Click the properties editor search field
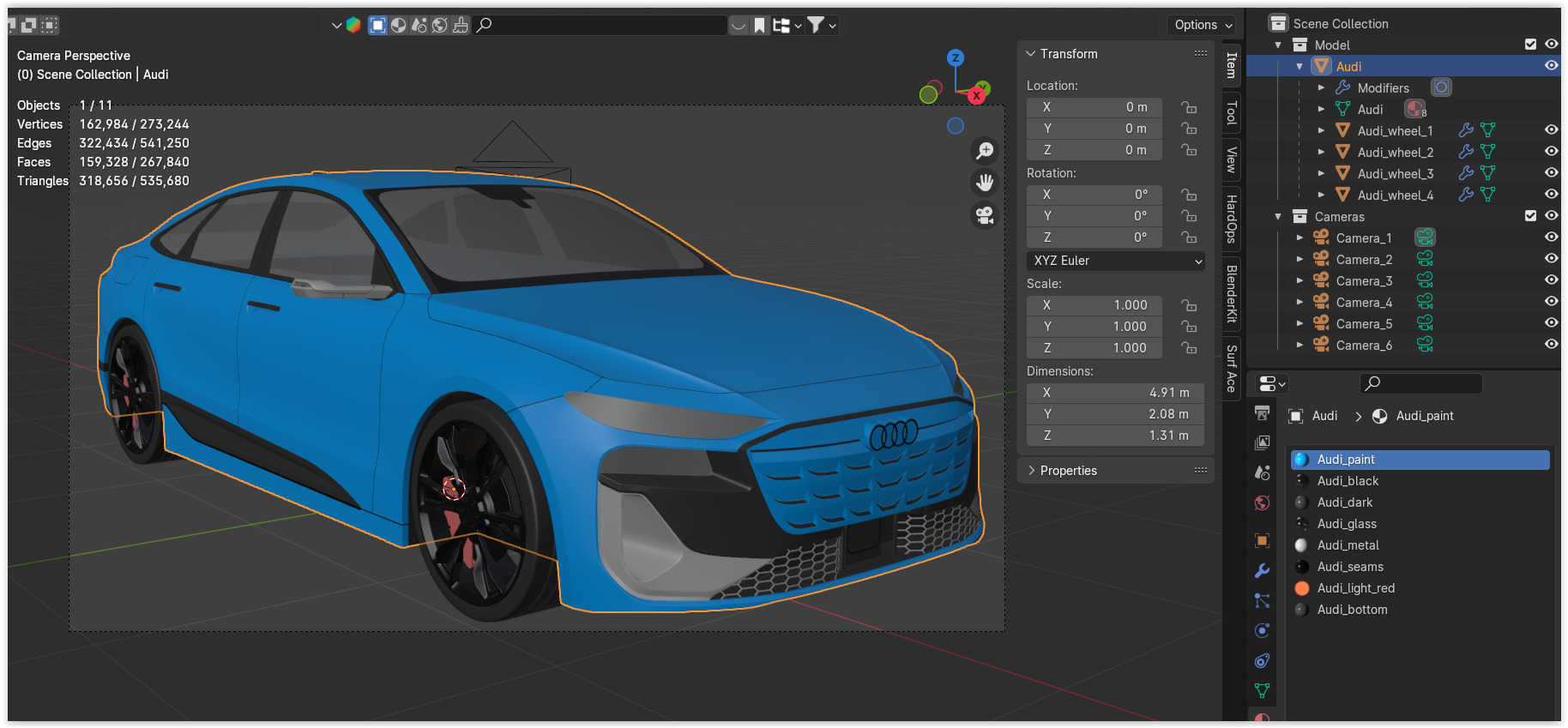Viewport: 1568px width, 728px height. pyautogui.click(x=1421, y=383)
